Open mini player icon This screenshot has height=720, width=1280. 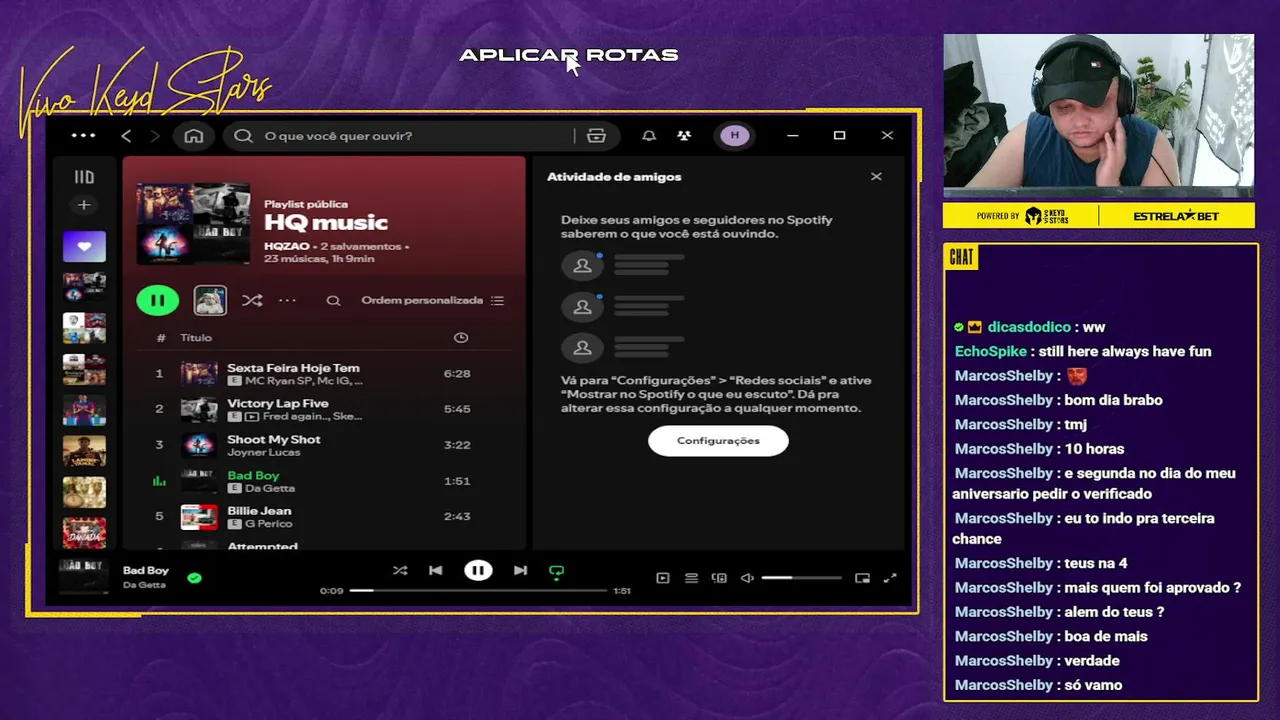tap(862, 578)
